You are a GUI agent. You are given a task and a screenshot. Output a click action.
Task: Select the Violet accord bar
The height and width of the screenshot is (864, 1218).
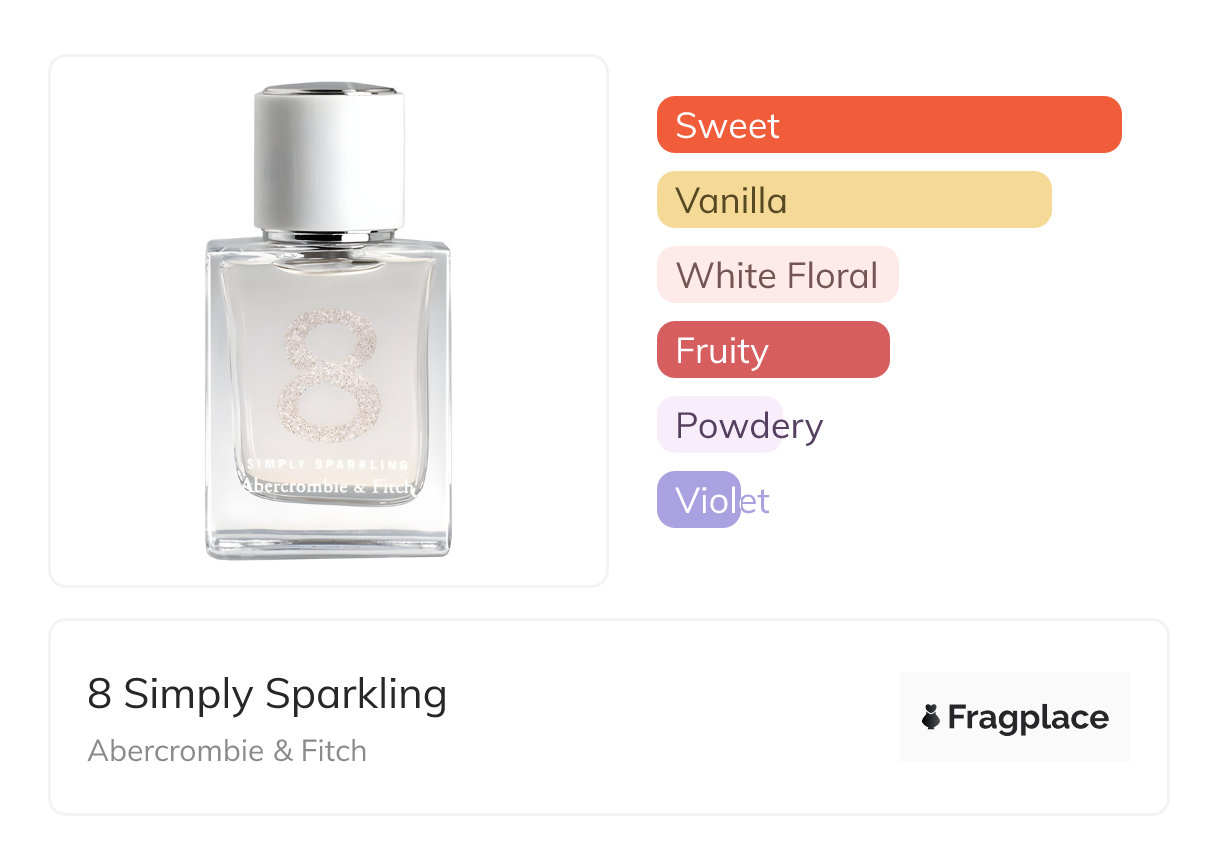click(x=698, y=500)
